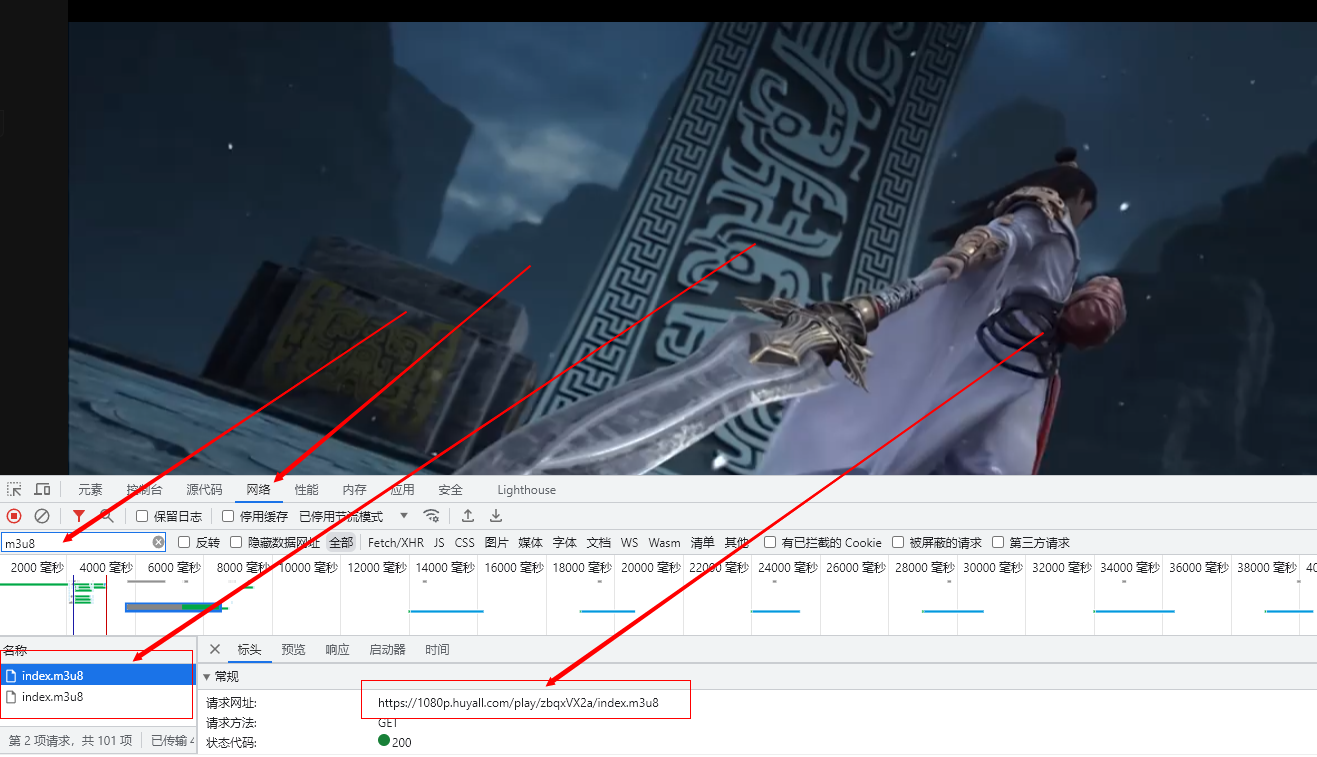The width and height of the screenshot is (1317, 757).
Task: Tick the 反转 filter checkbox
Action: tap(184, 542)
